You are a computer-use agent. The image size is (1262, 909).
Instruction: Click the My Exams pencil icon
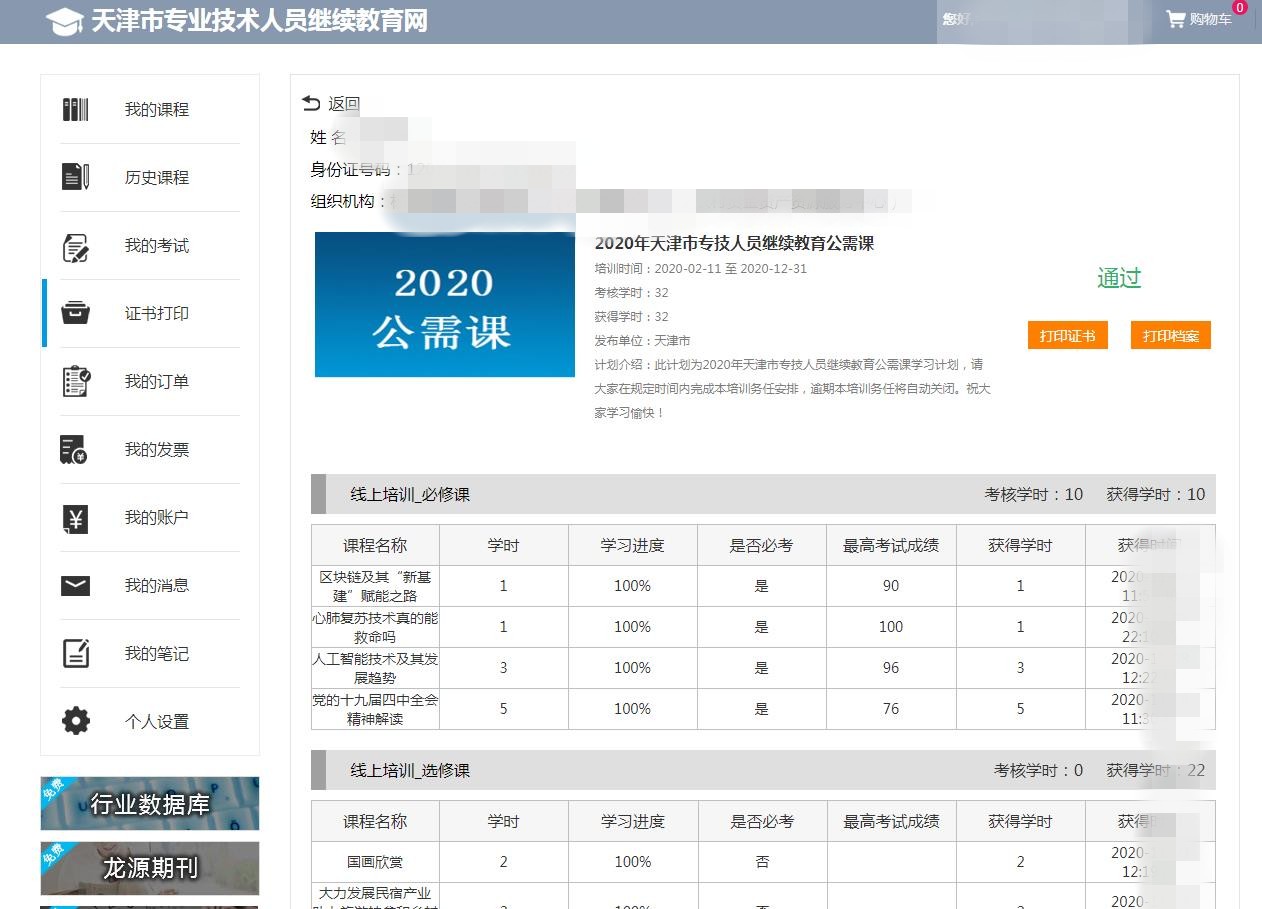[76, 246]
